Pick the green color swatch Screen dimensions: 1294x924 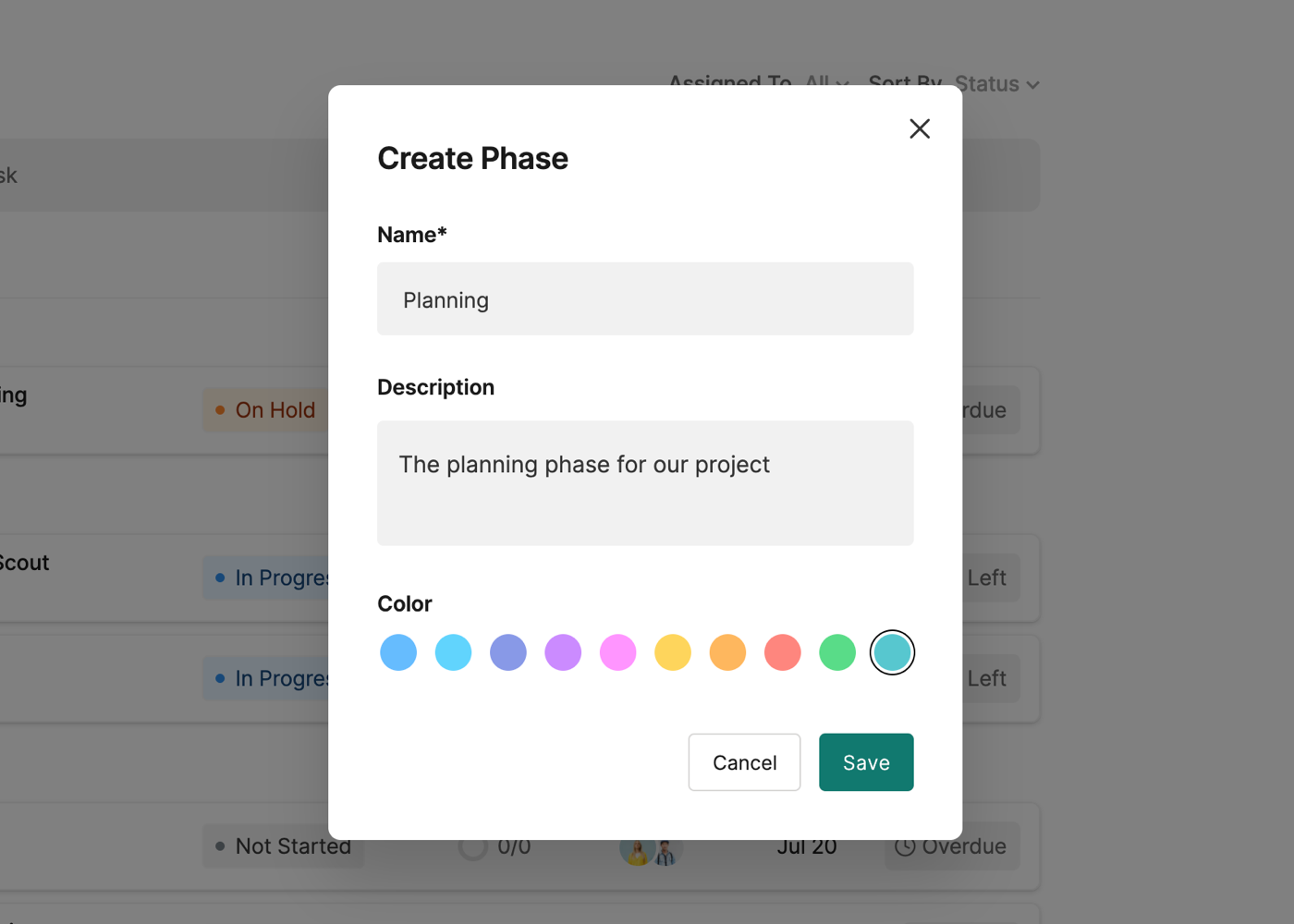point(837,652)
